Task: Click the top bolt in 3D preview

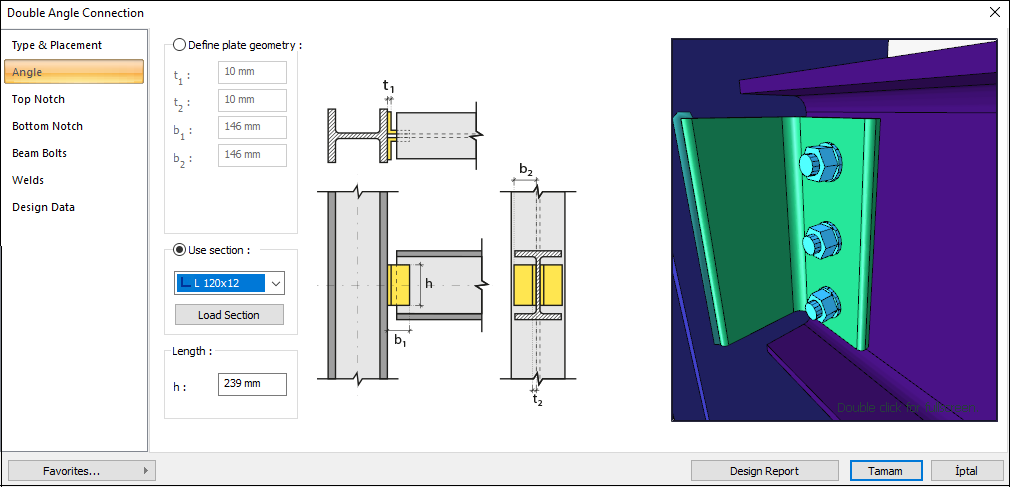Action: tap(818, 164)
